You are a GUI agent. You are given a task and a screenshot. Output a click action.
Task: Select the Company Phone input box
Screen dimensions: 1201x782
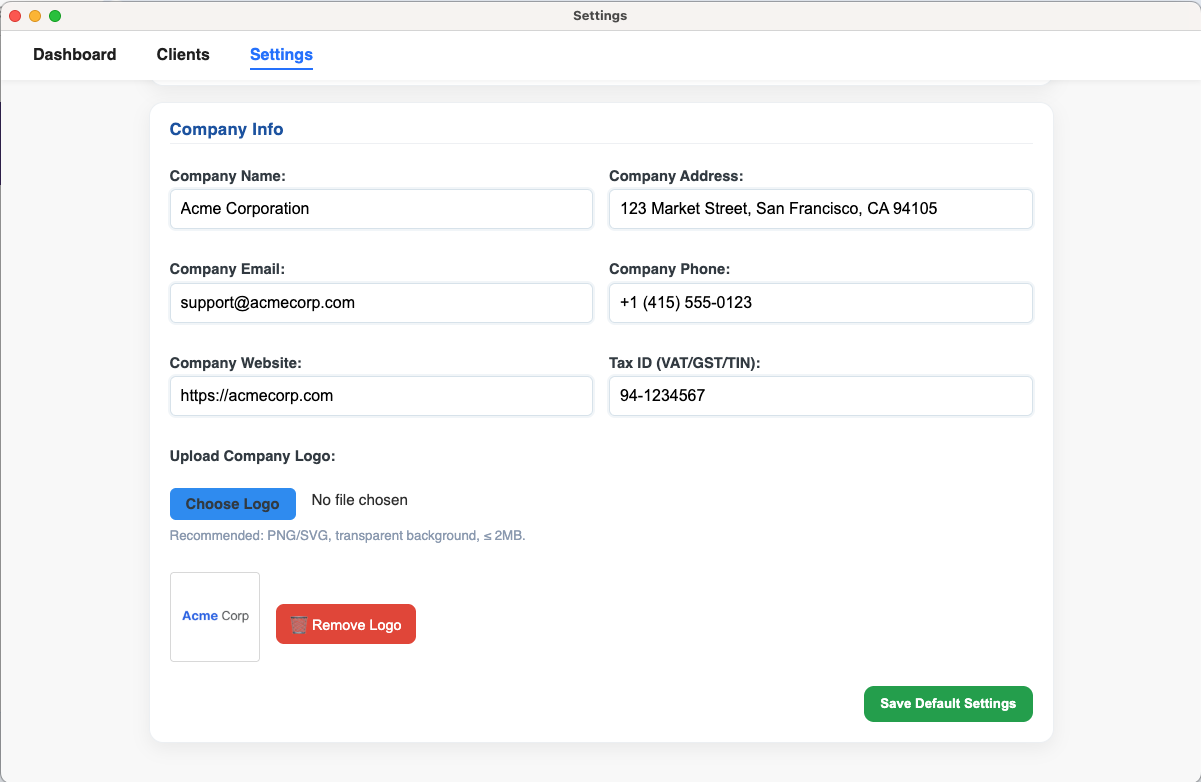[x=820, y=303]
